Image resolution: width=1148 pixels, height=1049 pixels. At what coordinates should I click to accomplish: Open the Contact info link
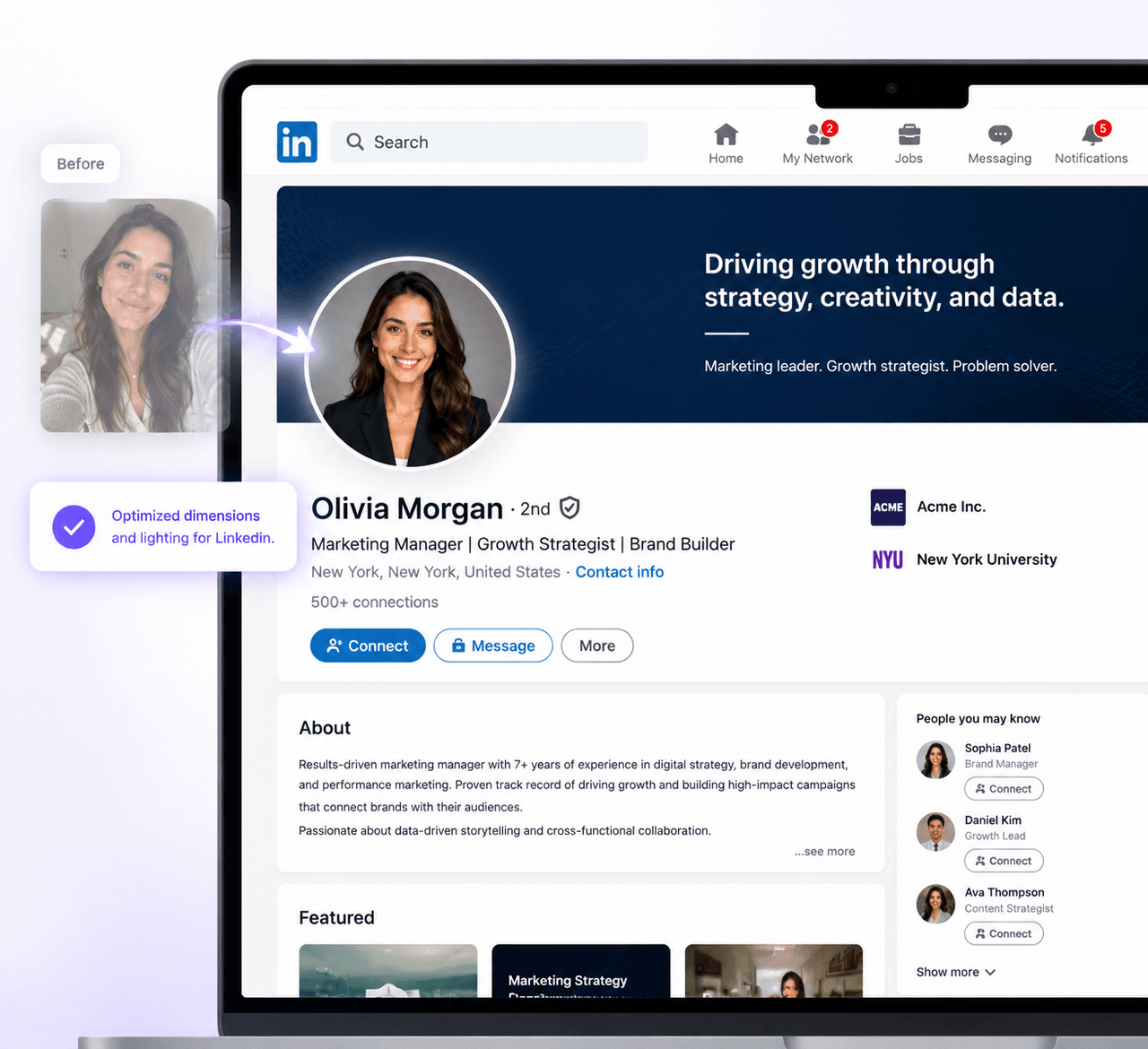click(x=620, y=572)
